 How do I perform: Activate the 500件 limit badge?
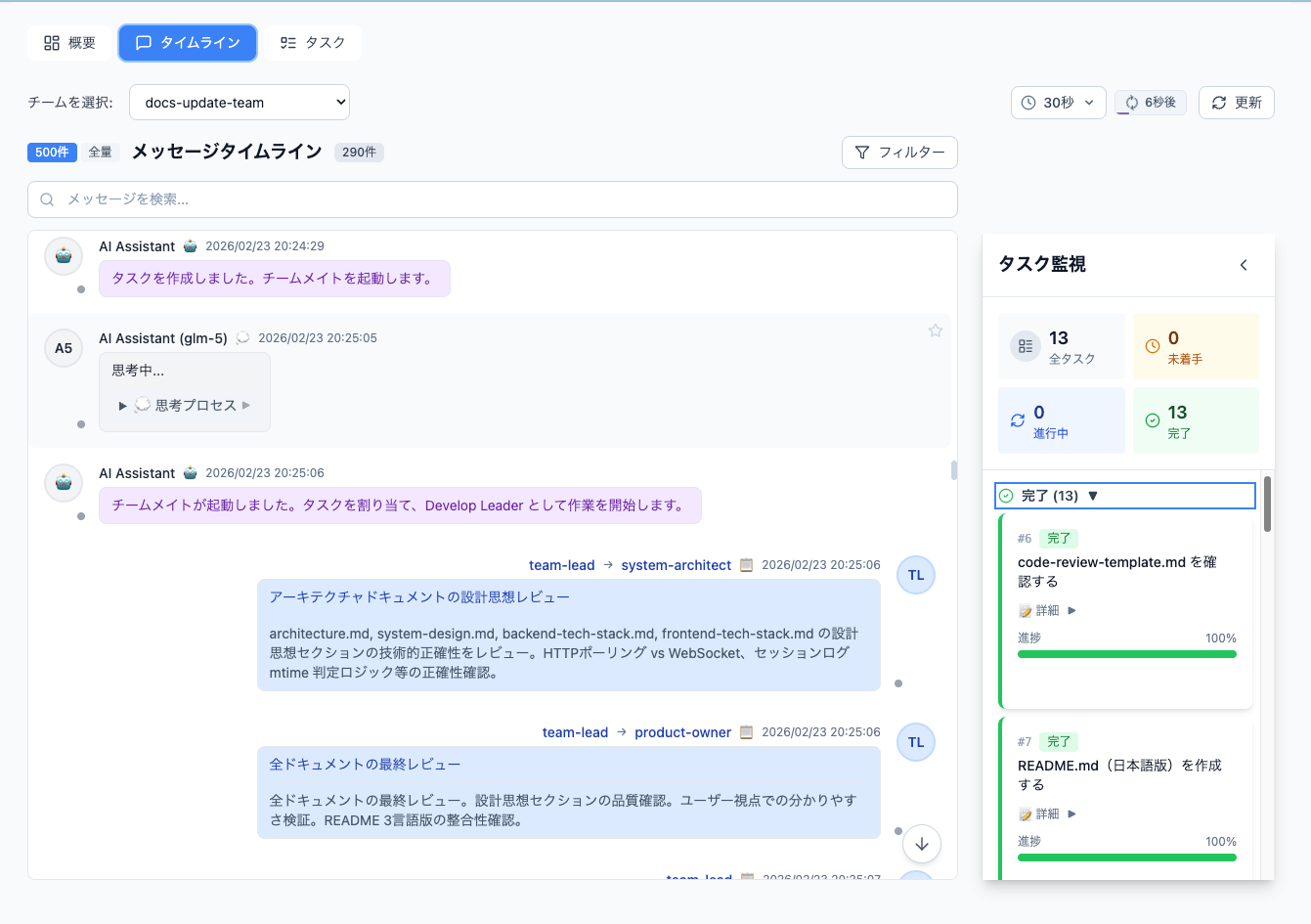(x=52, y=152)
